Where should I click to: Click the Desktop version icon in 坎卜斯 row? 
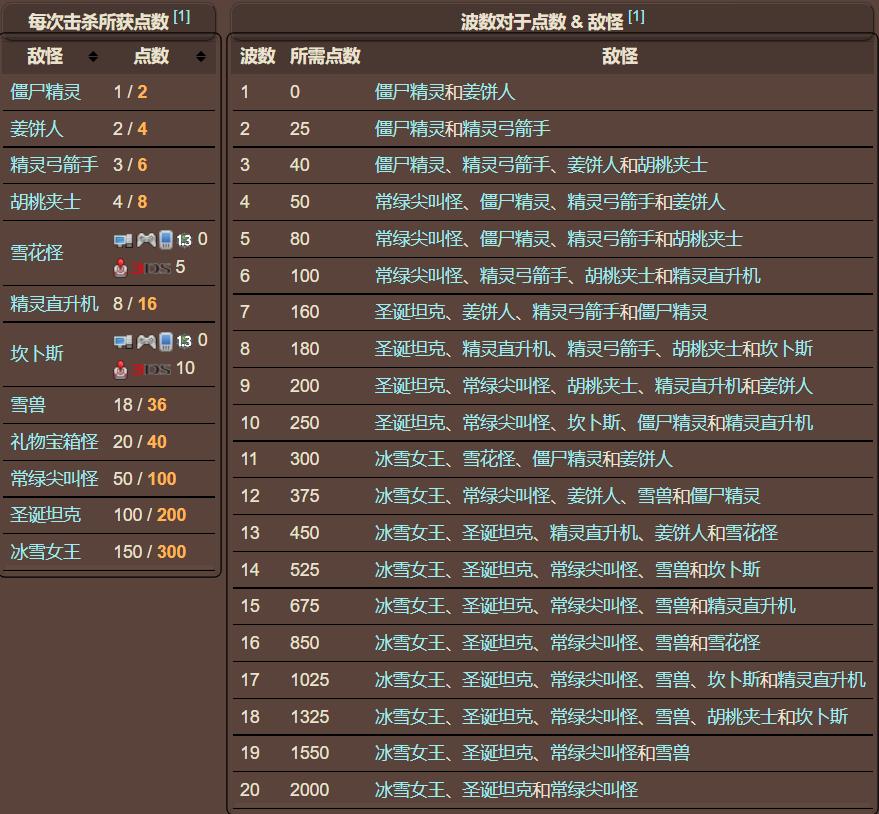click(122, 341)
